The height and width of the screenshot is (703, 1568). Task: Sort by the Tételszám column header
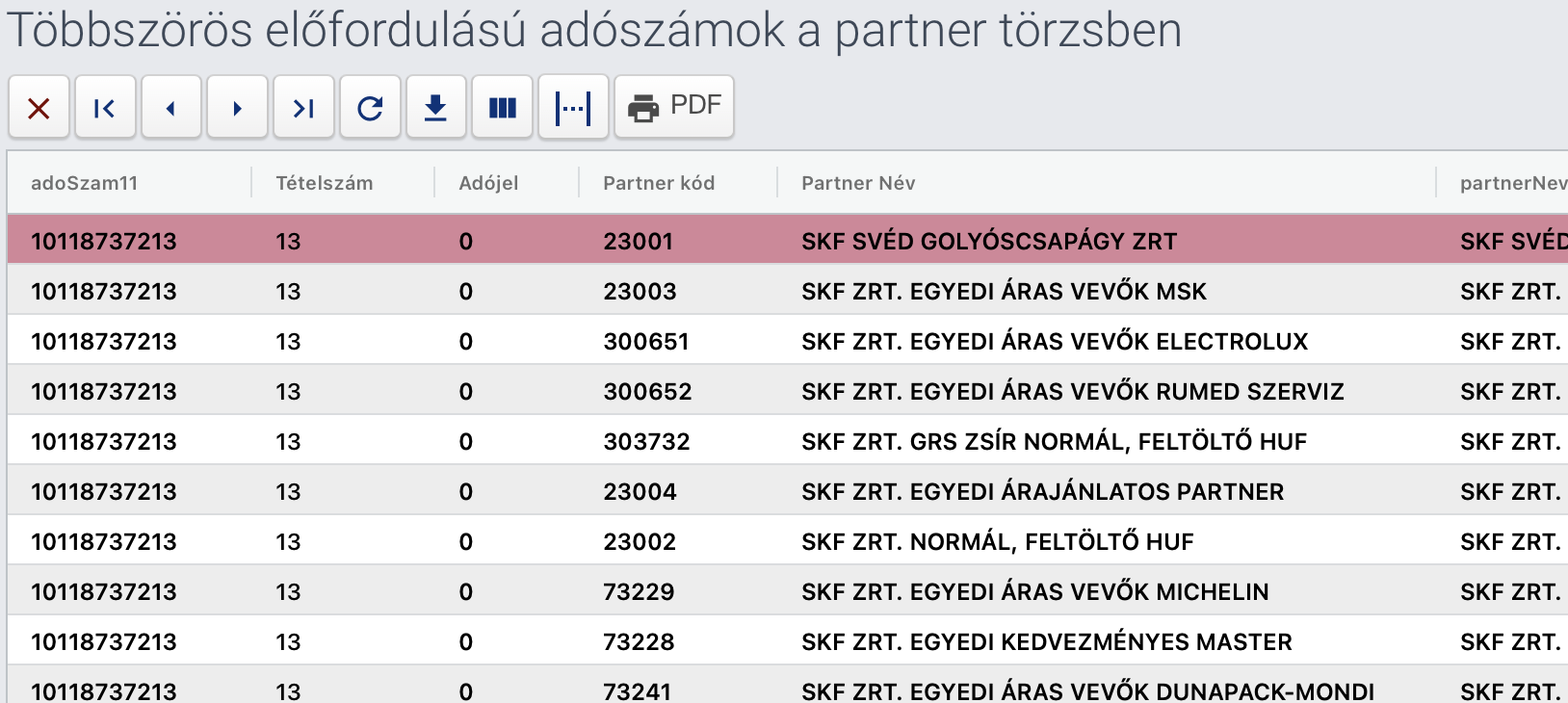[x=324, y=183]
